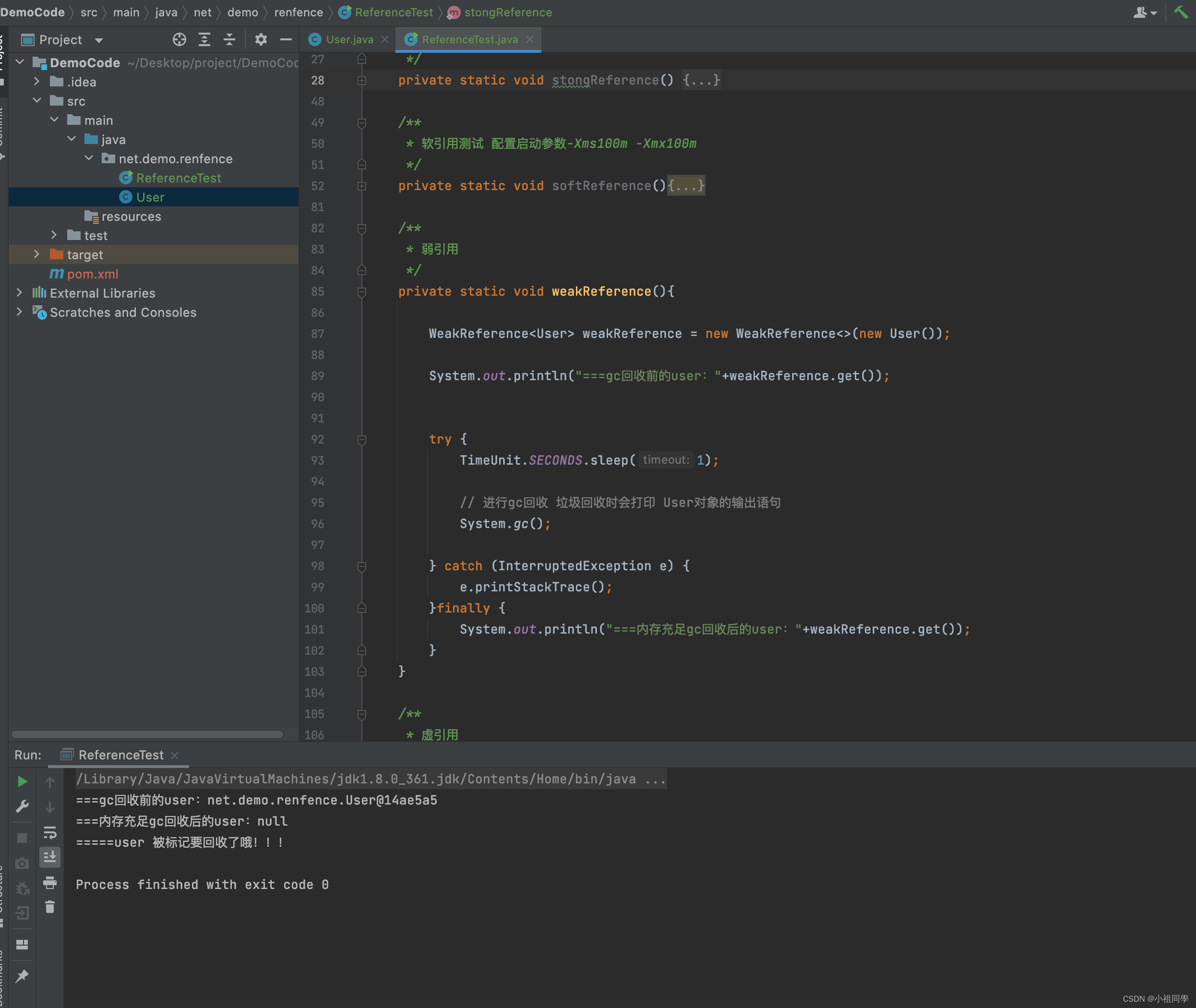This screenshot has height=1008, width=1196.
Task: Expand the target folder
Action: (37, 254)
